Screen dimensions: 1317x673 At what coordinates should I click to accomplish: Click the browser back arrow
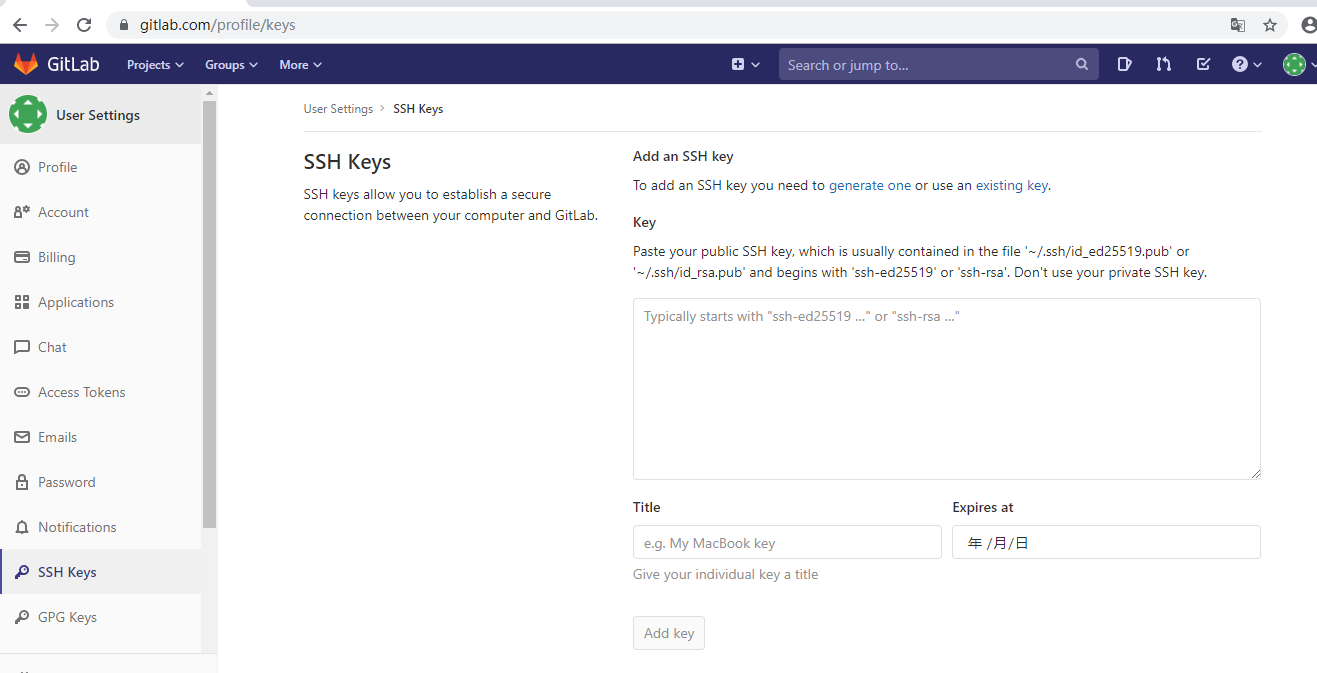click(19, 24)
